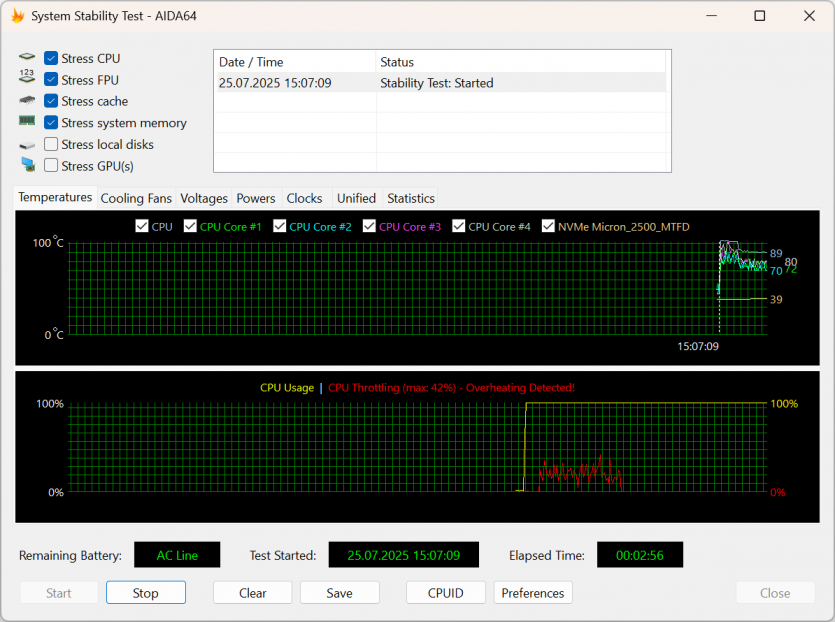
Task: Open the Clocks tab
Action: click(304, 198)
